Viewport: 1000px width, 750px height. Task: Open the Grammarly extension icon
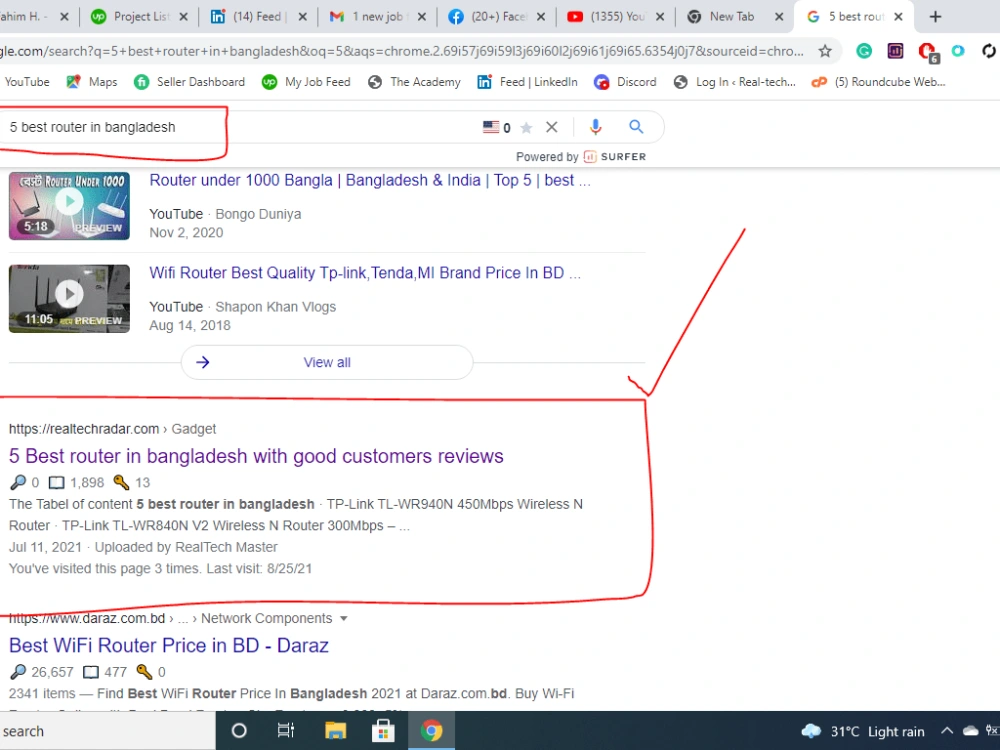864,51
